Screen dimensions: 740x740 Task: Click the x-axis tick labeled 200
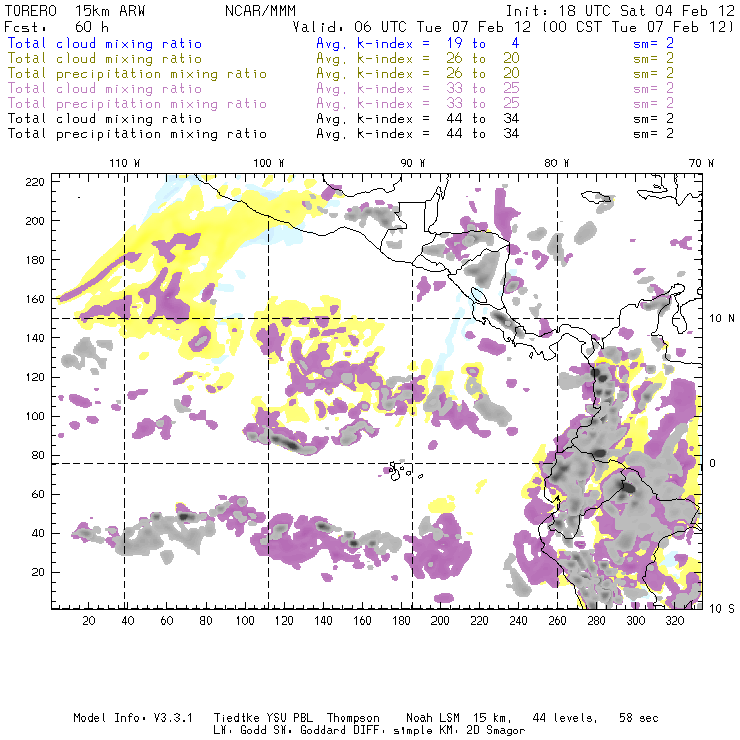[x=440, y=621]
